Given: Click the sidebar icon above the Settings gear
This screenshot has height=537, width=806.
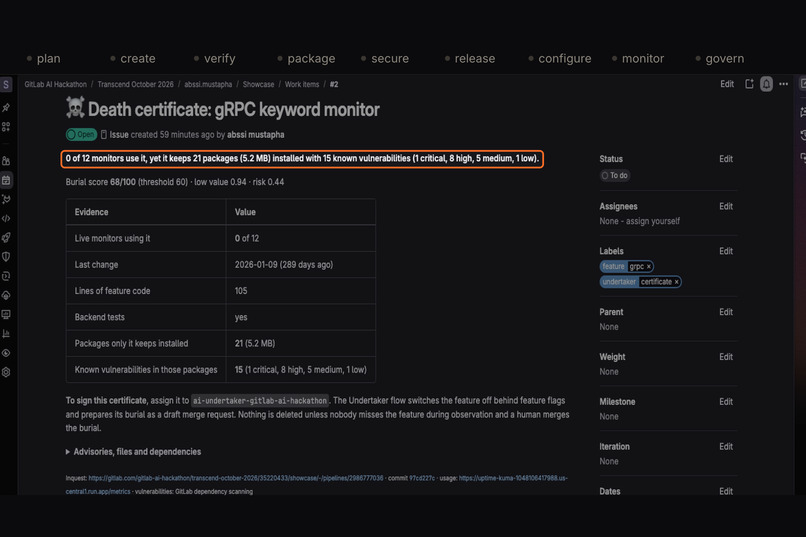Looking at the screenshot, I should point(6,353).
